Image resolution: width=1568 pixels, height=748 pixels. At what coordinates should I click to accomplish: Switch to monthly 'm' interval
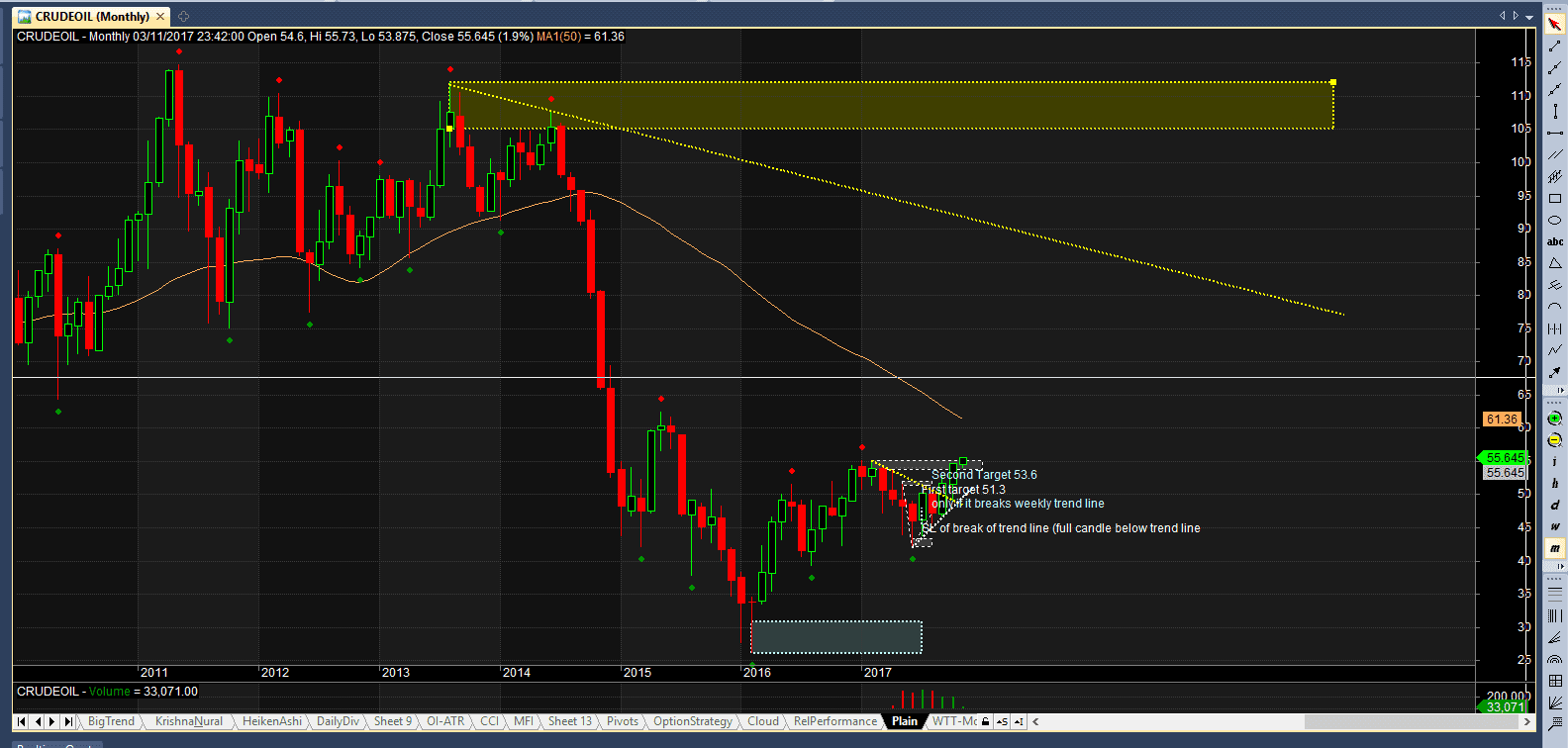click(x=1554, y=548)
